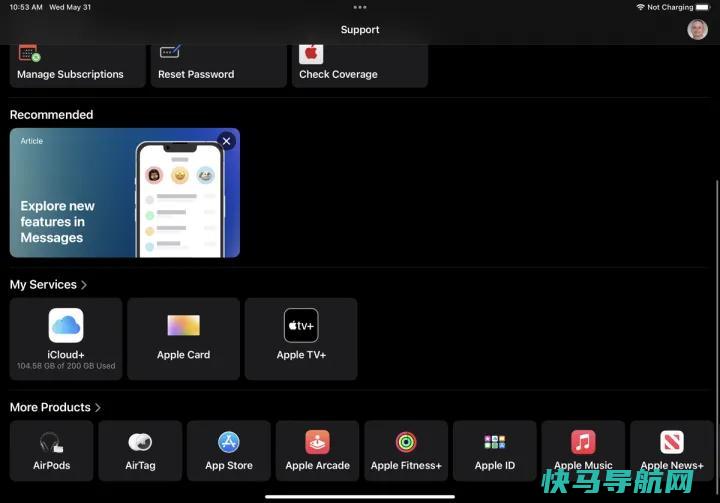Tap the Recommended section heading

point(51,115)
